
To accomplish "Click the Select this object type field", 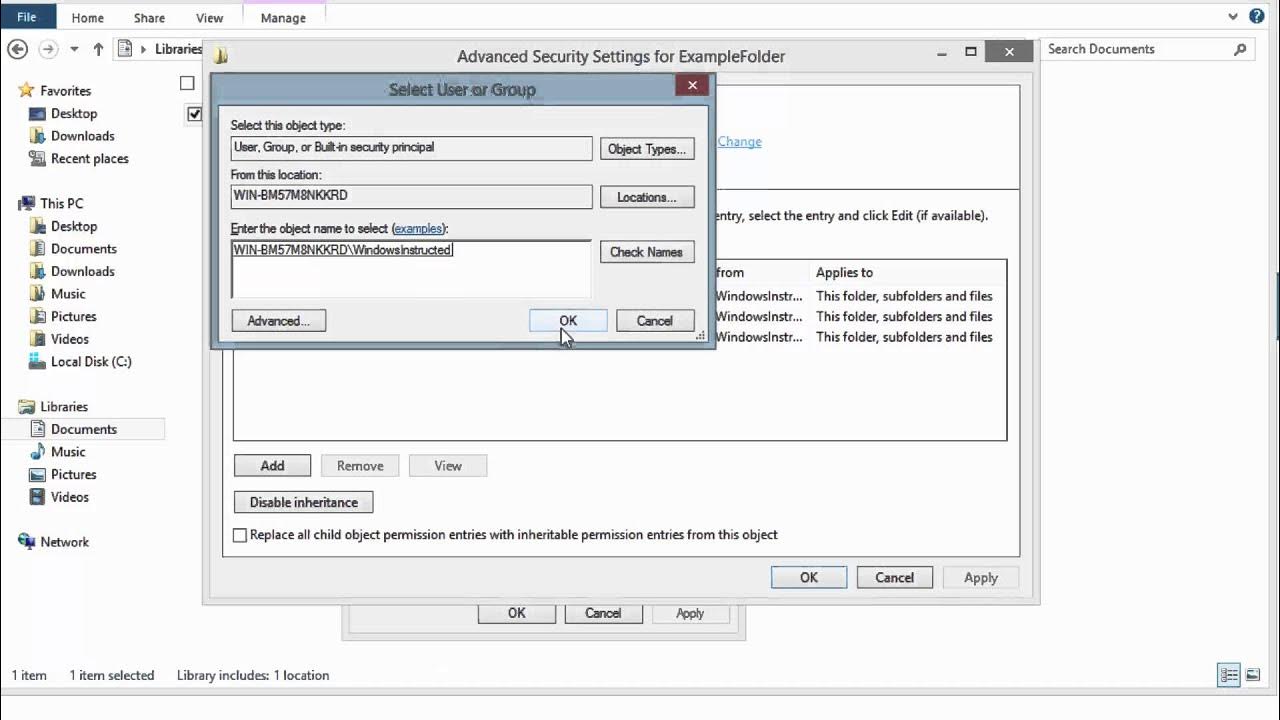I will tap(411, 148).
